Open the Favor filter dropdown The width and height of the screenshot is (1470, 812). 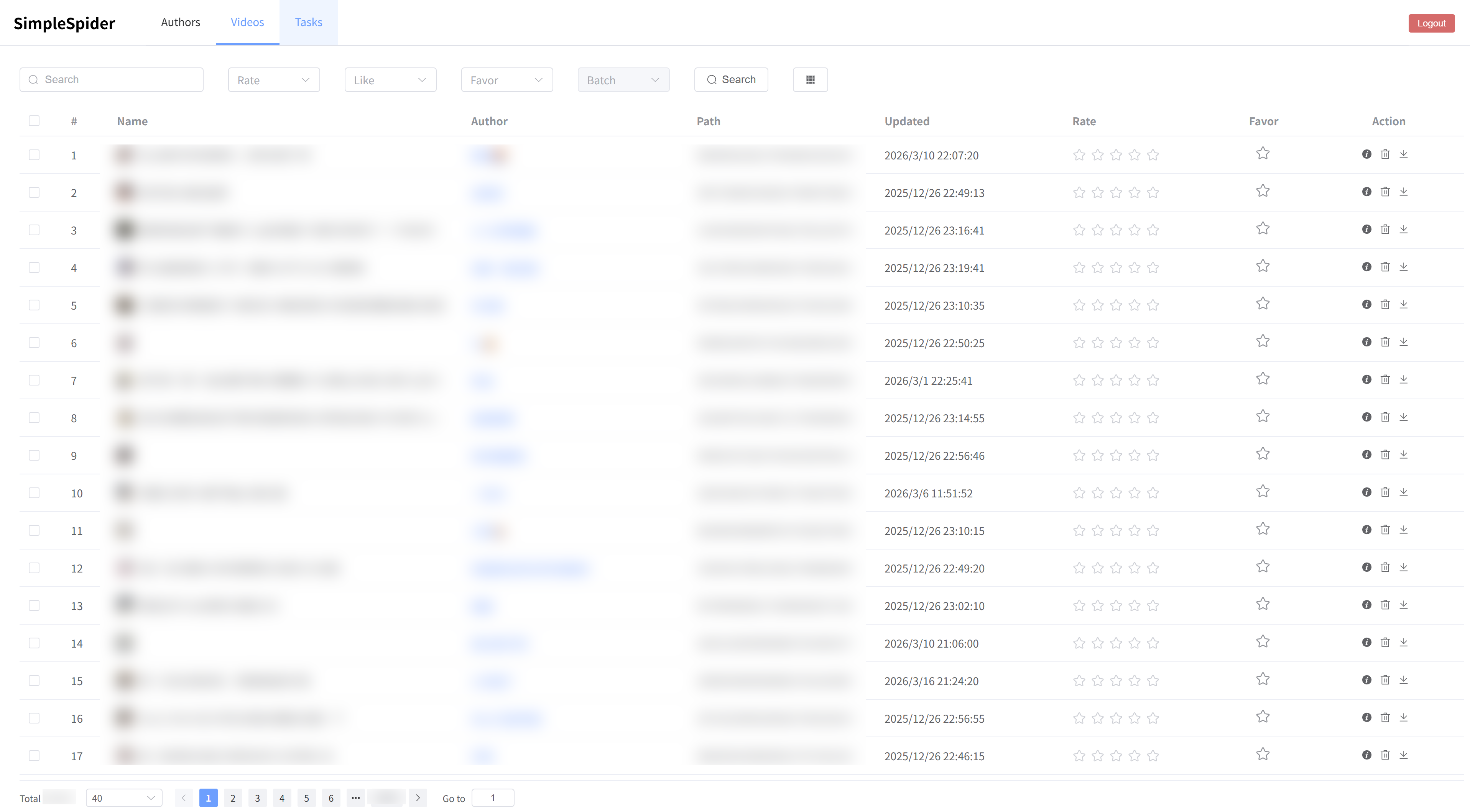pyautogui.click(x=507, y=80)
